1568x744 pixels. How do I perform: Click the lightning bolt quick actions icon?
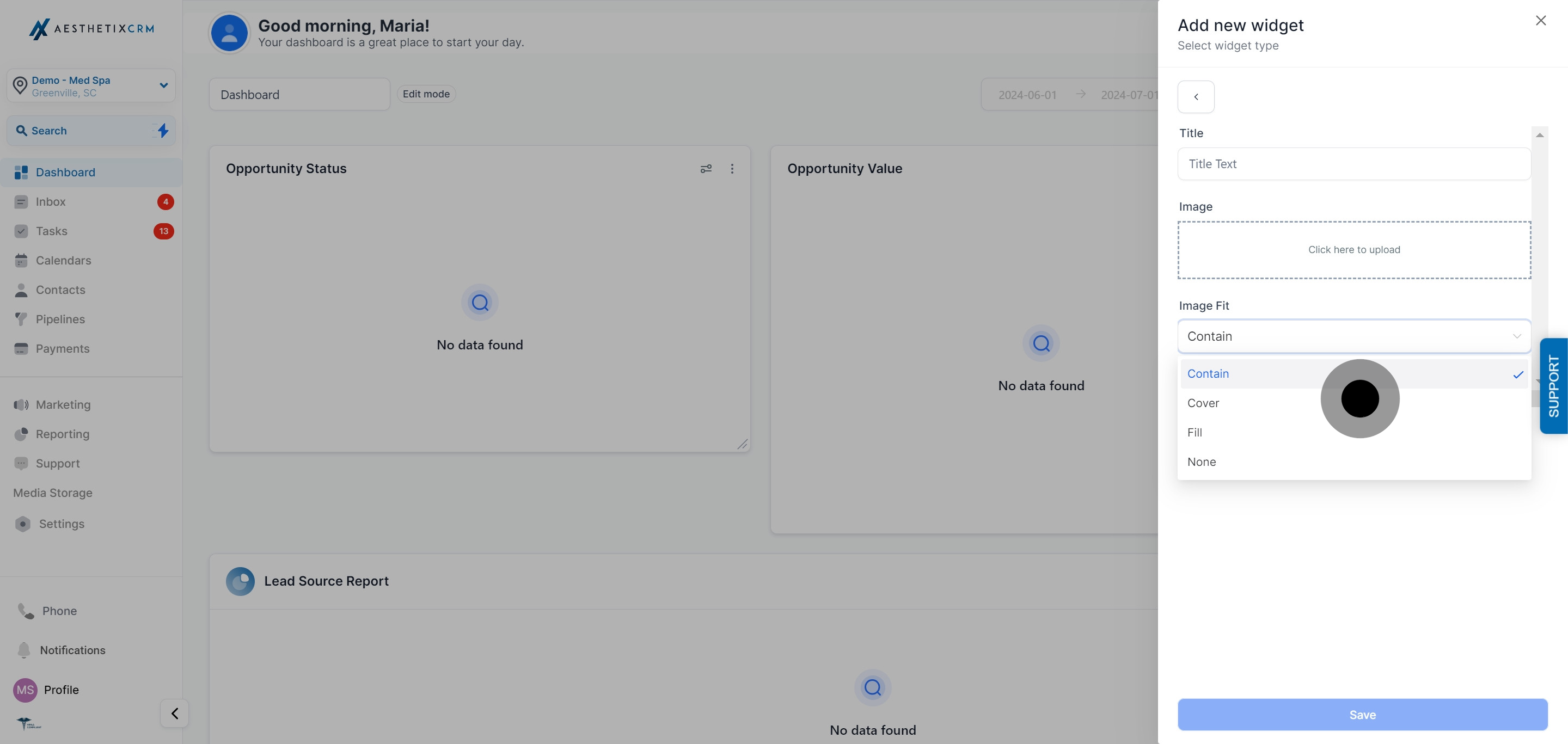163,130
